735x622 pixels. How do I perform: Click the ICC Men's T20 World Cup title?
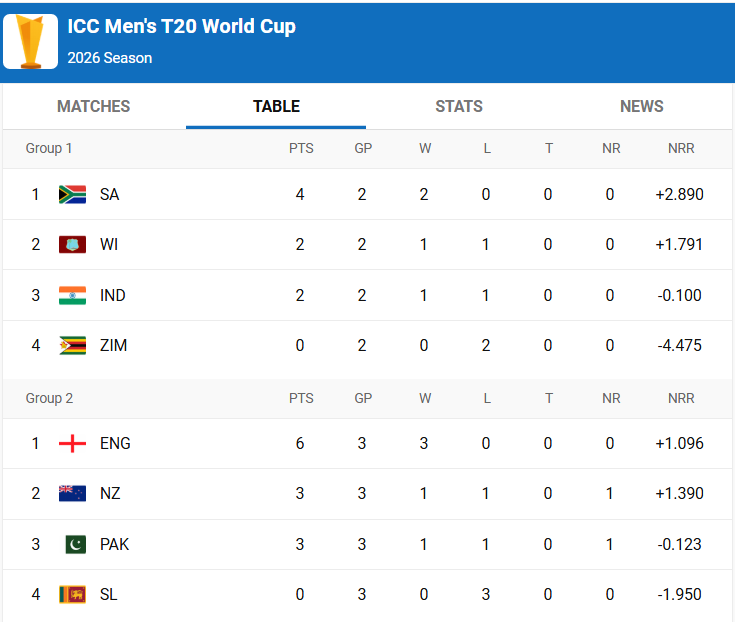tap(181, 27)
